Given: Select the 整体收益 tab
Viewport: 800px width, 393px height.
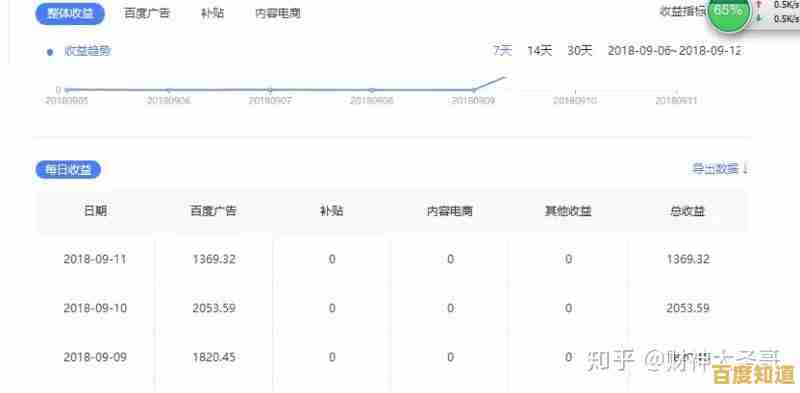Looking at the screenshot, I should point(70,14).
